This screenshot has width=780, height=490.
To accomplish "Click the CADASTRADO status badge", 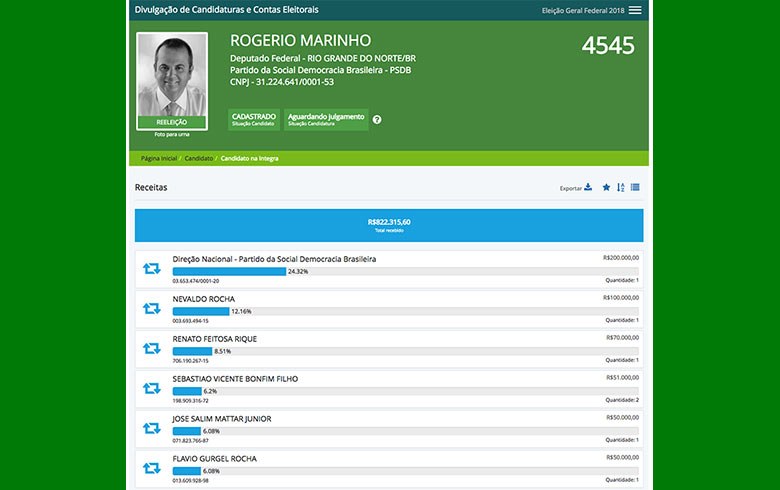I will tap(254, 119).
